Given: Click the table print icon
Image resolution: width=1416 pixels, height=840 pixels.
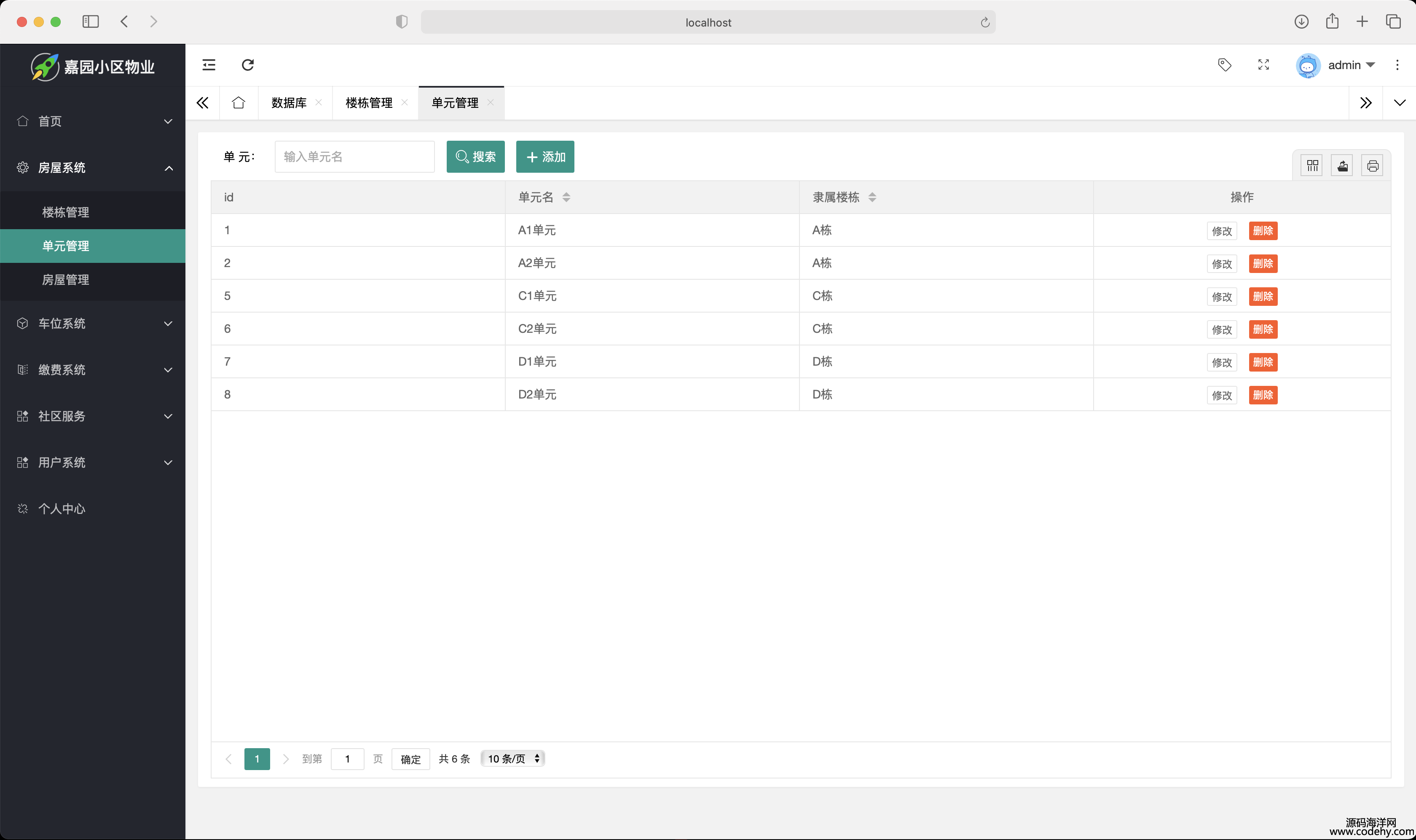Looking at the screenshot, I should click(x=1372, y=166).
